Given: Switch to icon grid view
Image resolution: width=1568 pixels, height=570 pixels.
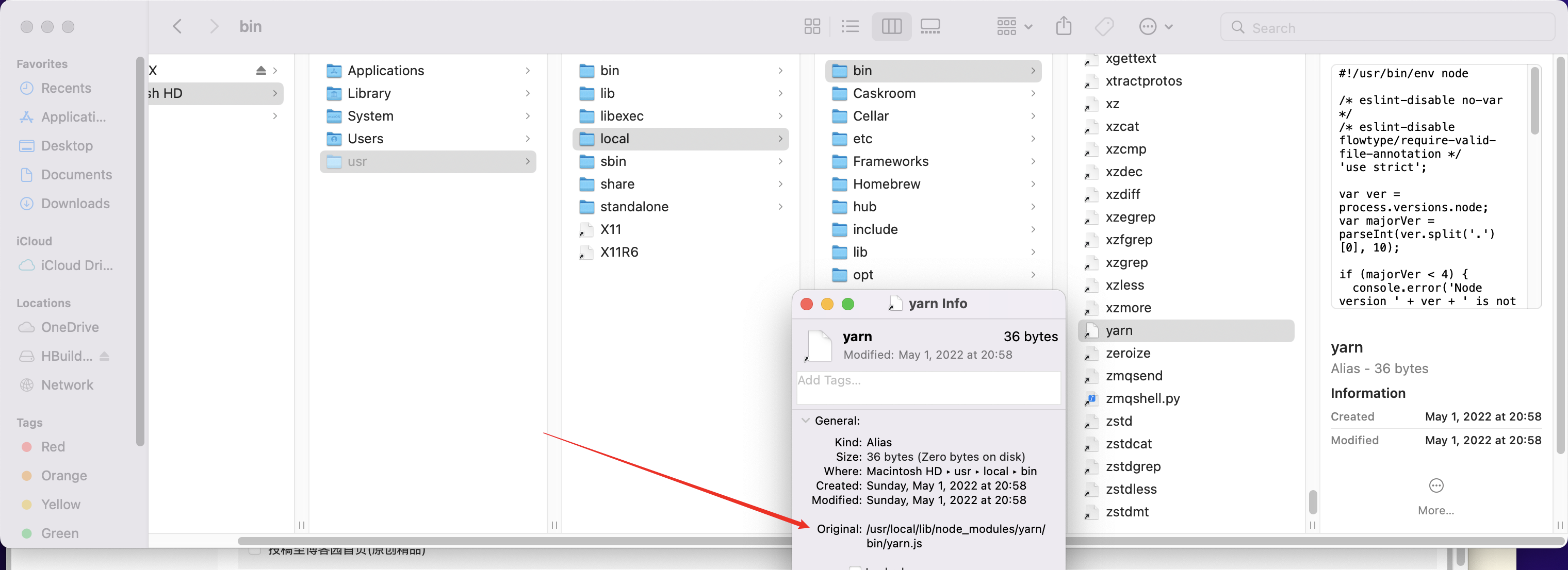Looking at the screenshot, I should point(812,26).
